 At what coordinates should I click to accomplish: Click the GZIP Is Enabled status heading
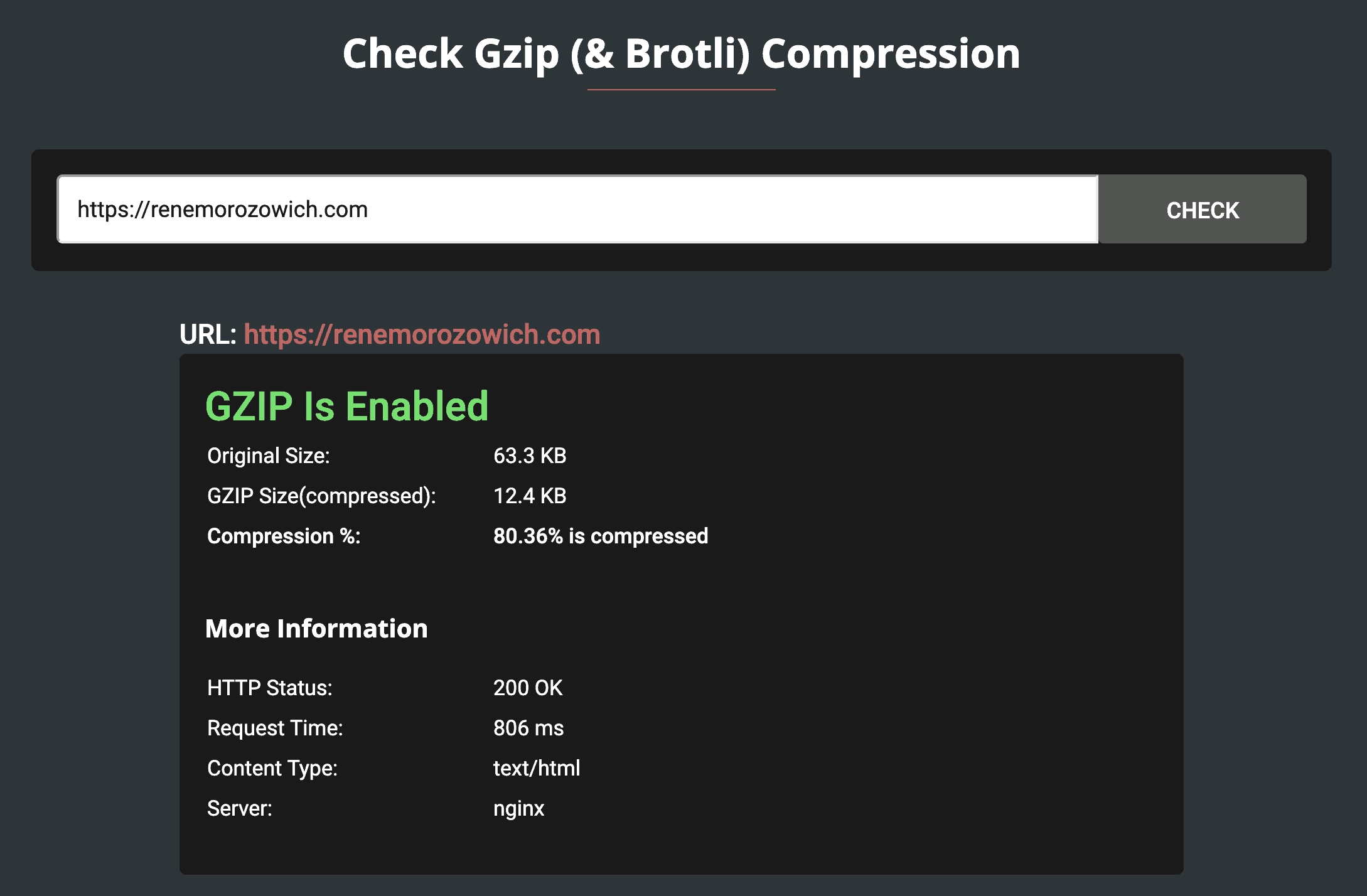[346, 407]
